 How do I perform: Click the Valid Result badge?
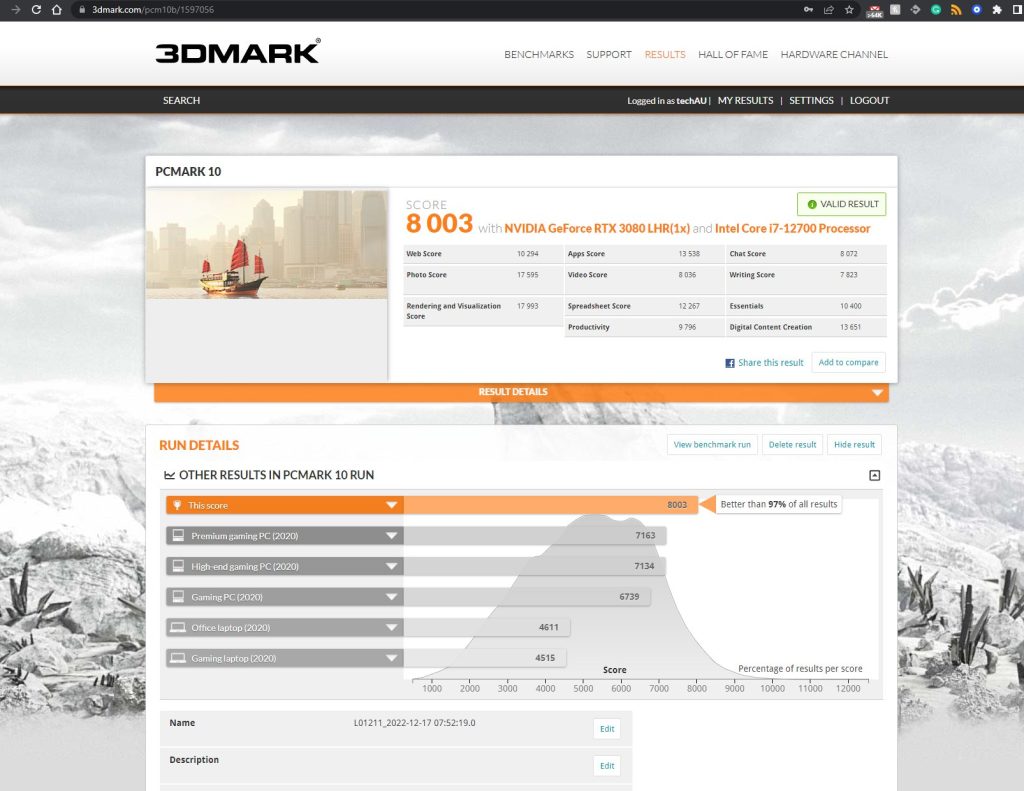841,204
